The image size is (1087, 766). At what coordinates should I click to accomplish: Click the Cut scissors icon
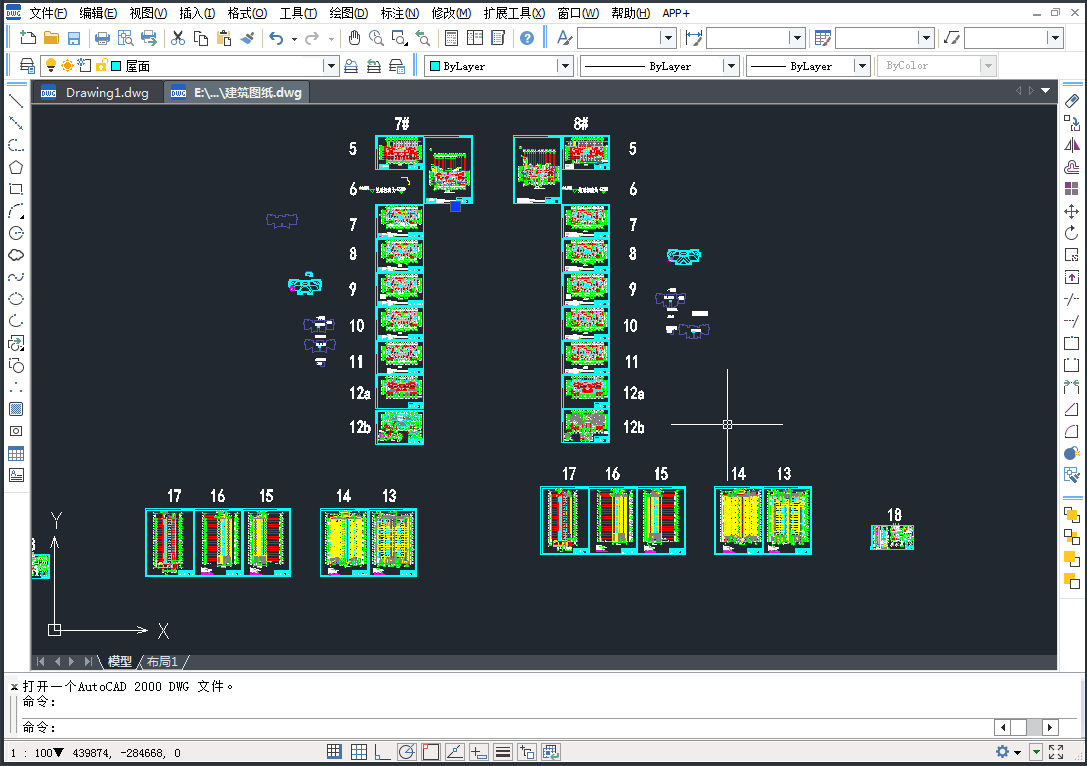[x=178, y=38]
